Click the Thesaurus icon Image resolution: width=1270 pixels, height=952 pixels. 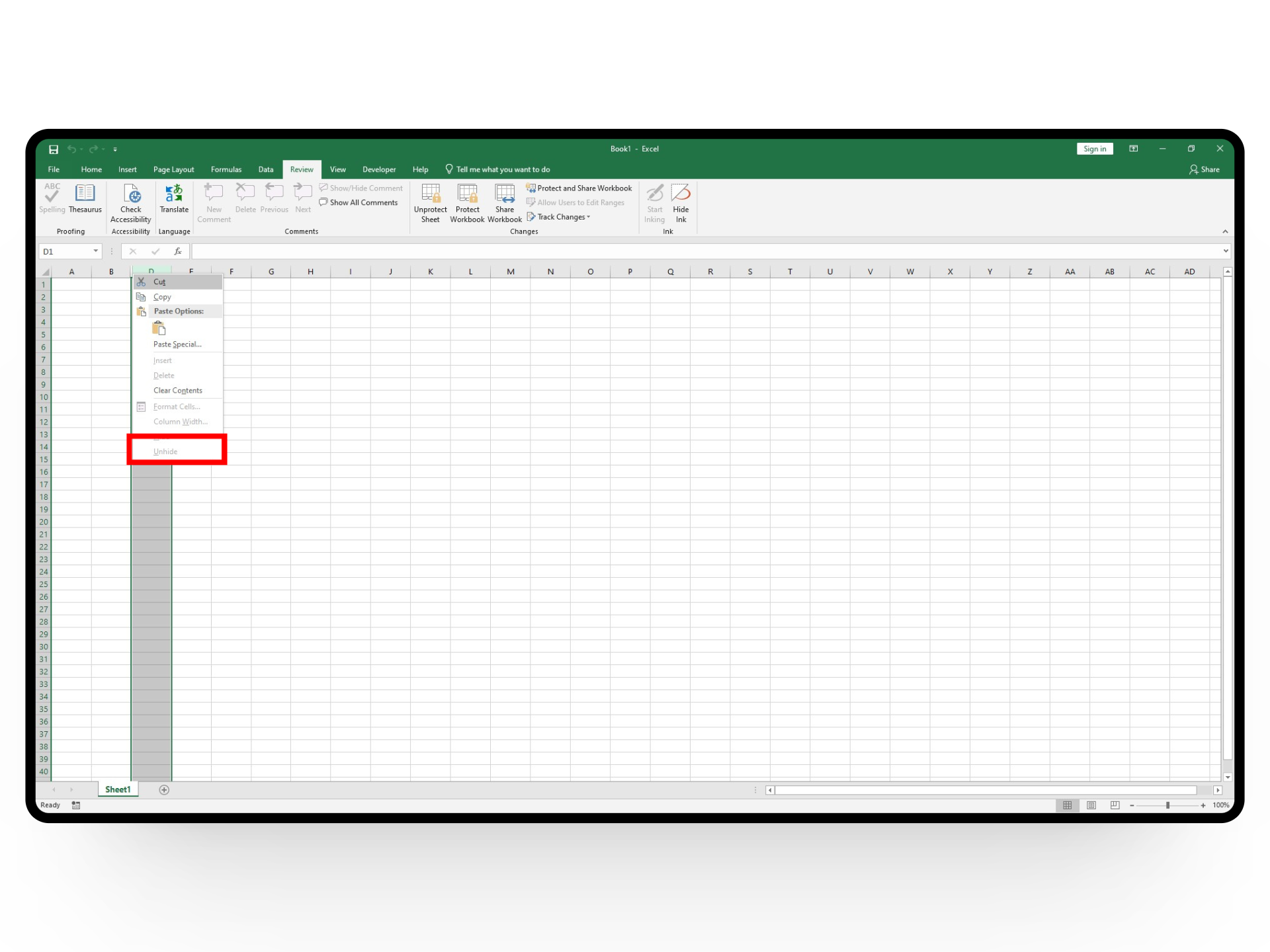[85, 194]
